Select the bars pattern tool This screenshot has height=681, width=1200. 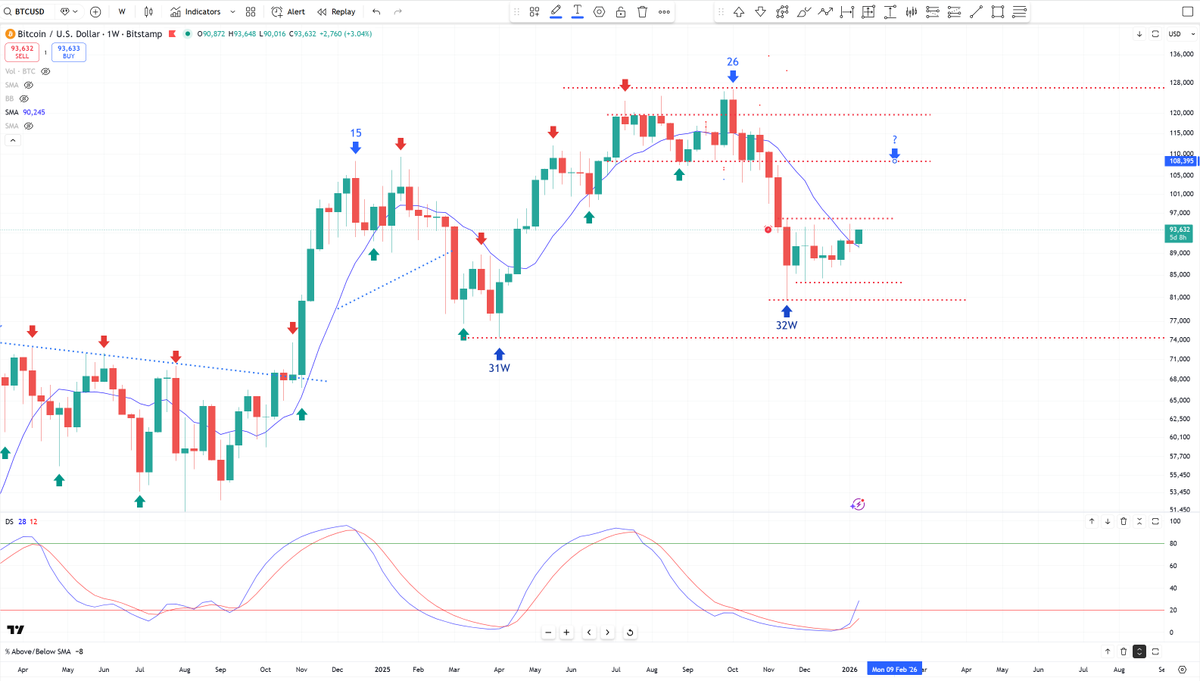(x=911, y=12)
